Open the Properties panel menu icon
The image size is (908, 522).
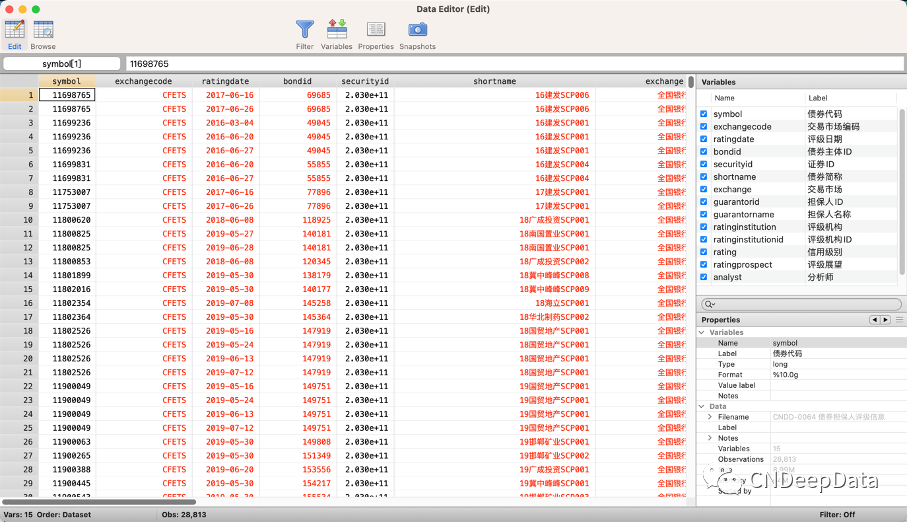click(x=899, y=320)
